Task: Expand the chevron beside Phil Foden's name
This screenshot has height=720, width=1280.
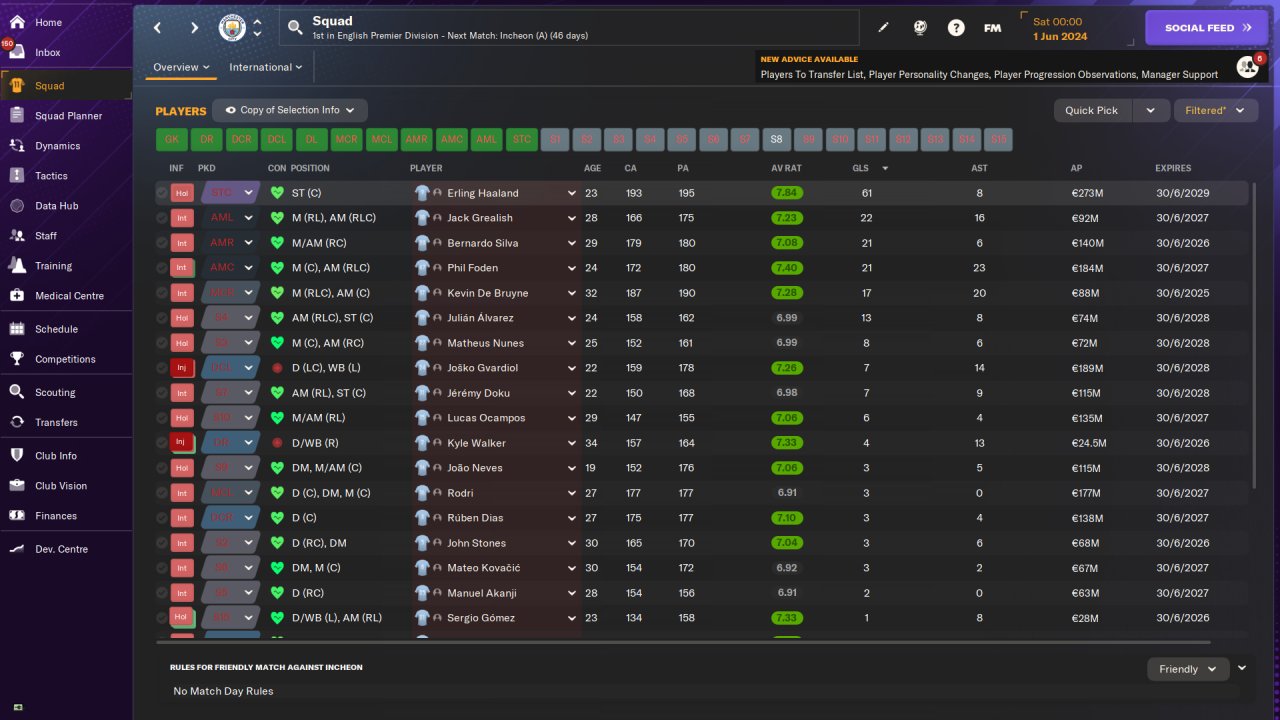Action: pyautogui.click(x=572, y=268)
